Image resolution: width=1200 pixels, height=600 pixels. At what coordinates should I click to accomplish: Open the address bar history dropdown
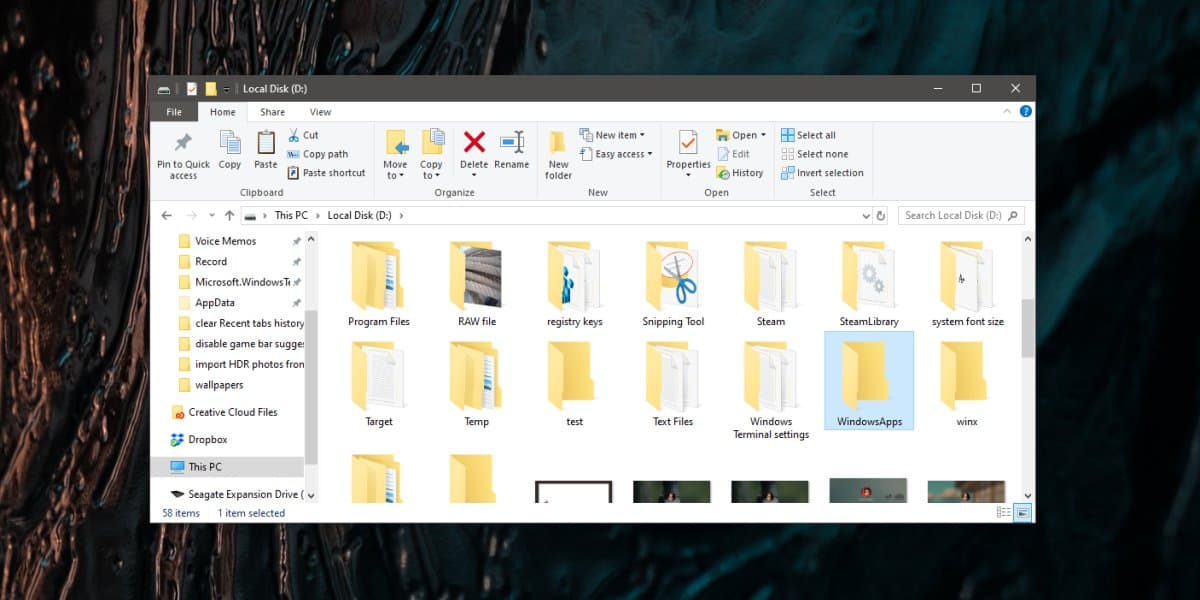(866, 215)
